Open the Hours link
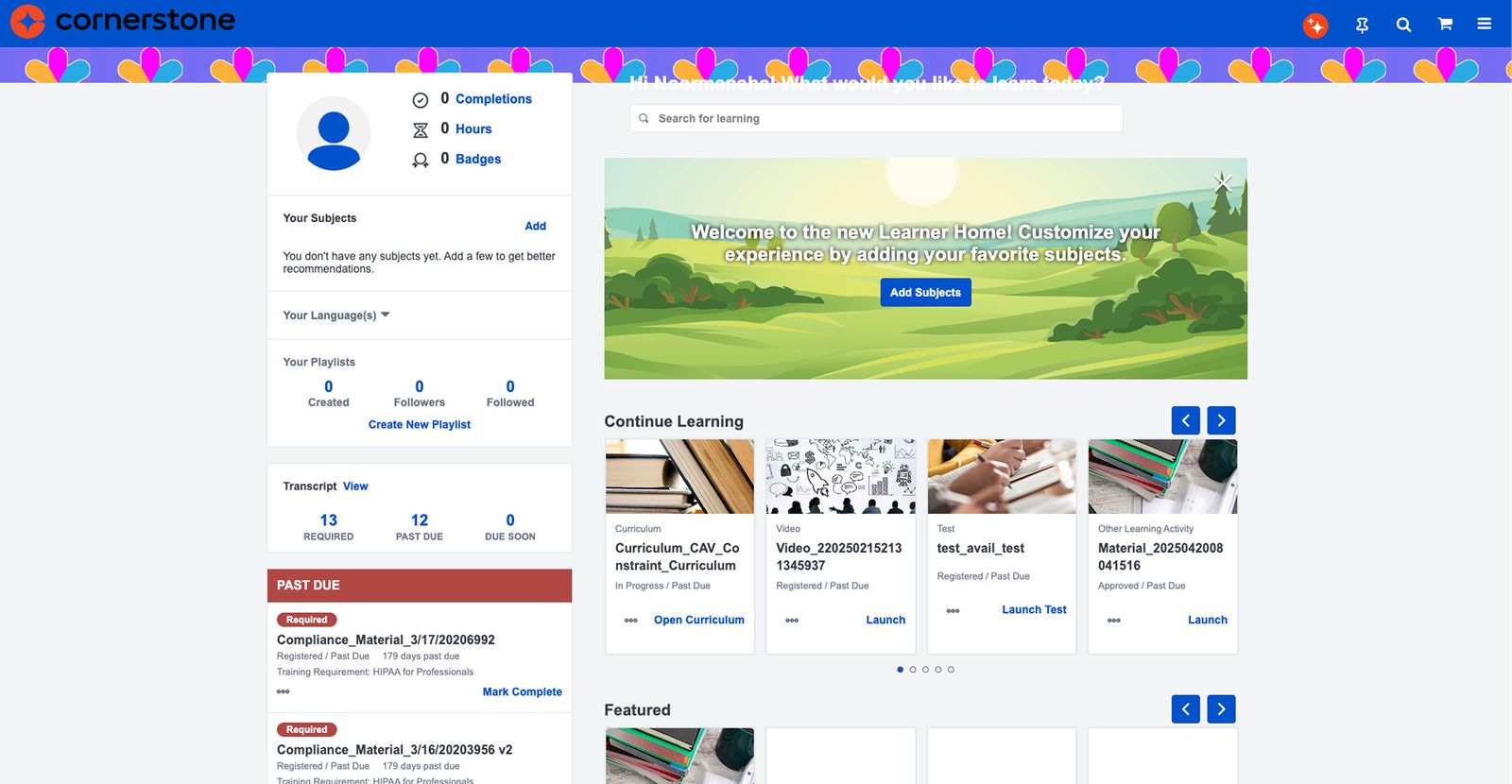This screenshot has height=784, width=1512. [473, 129]
